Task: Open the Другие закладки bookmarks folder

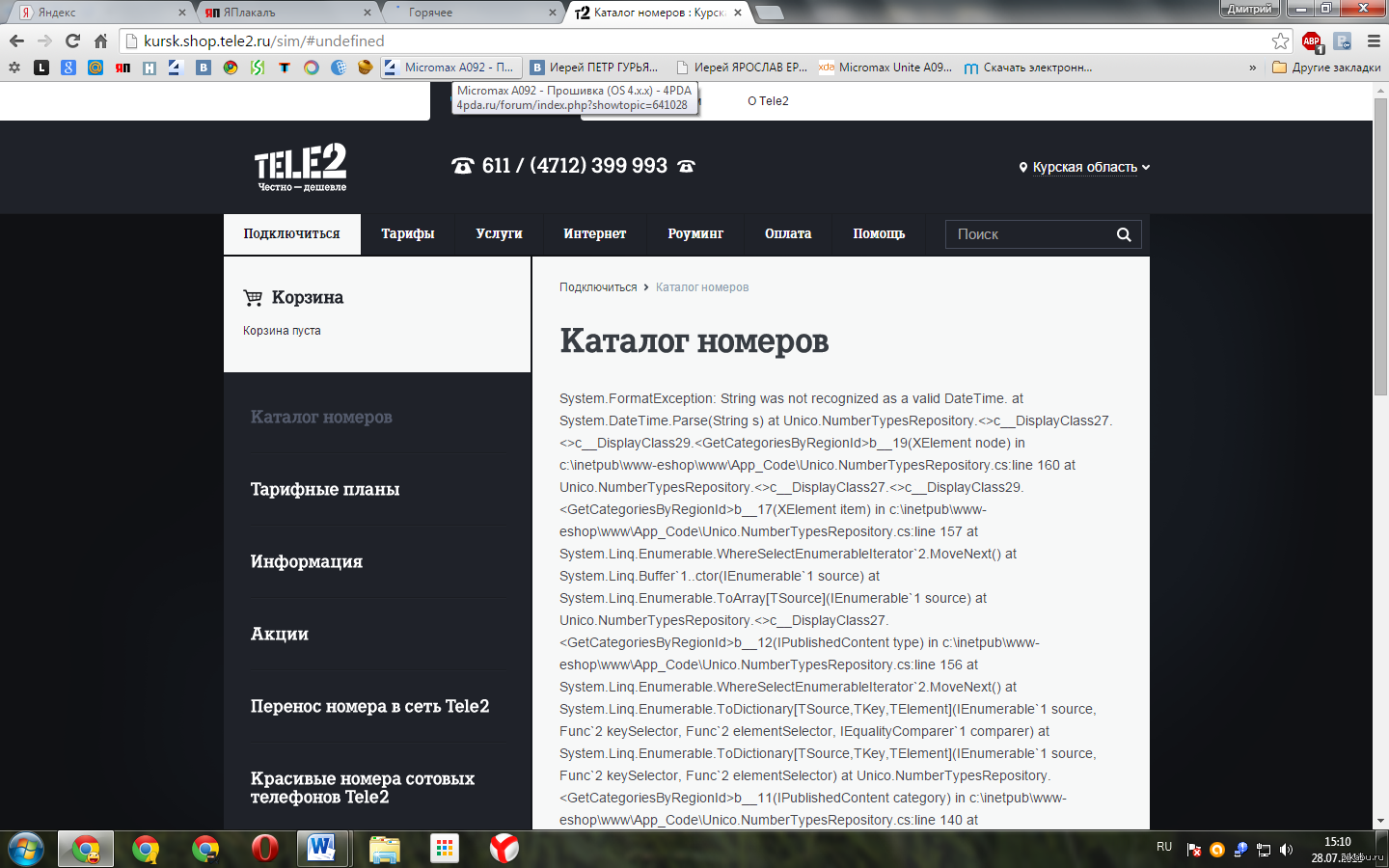Action: click(x=1326, y=68)
